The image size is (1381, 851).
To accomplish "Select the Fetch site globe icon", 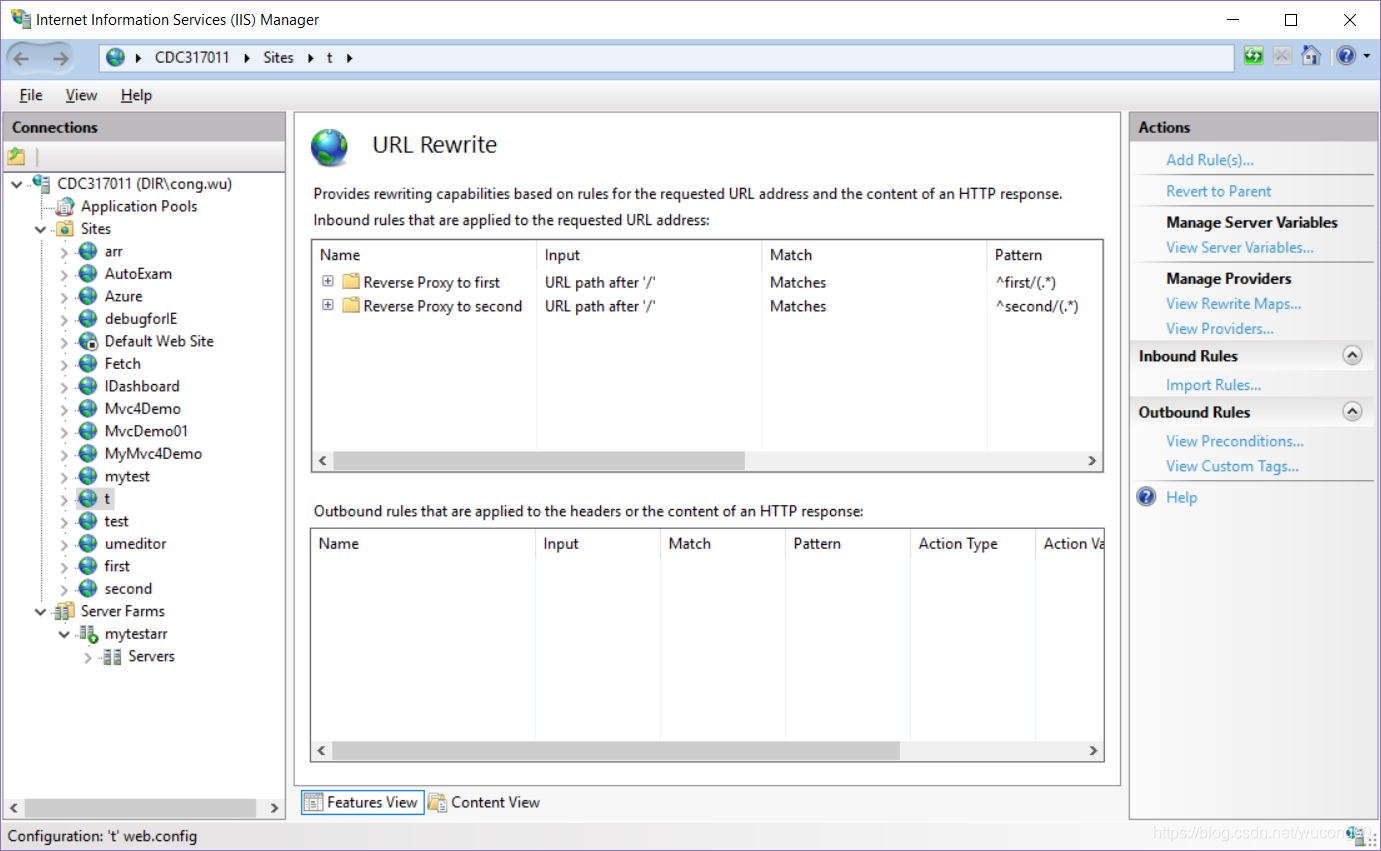I will [x=88, y=364].
